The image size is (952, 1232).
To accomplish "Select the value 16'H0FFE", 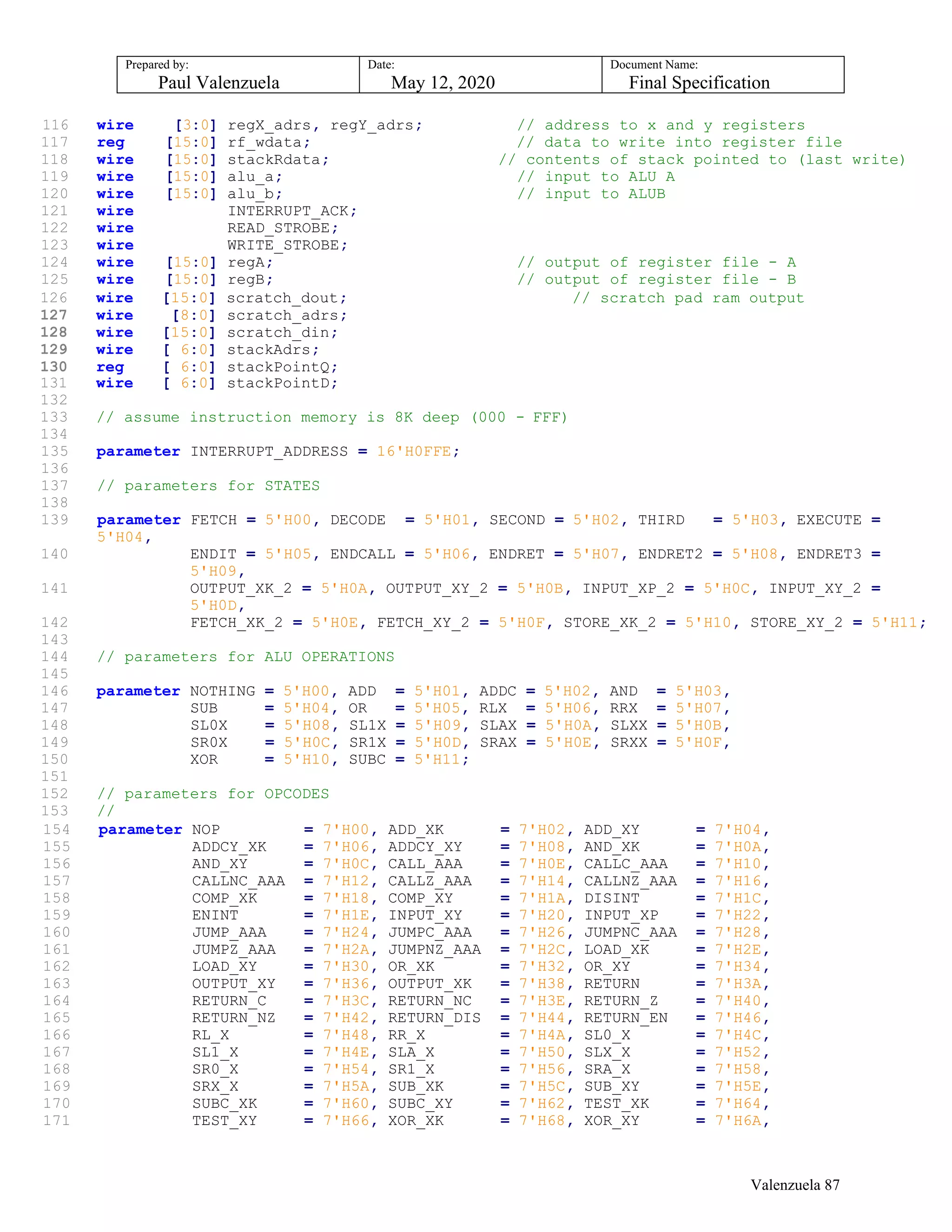I will point(414,451).
